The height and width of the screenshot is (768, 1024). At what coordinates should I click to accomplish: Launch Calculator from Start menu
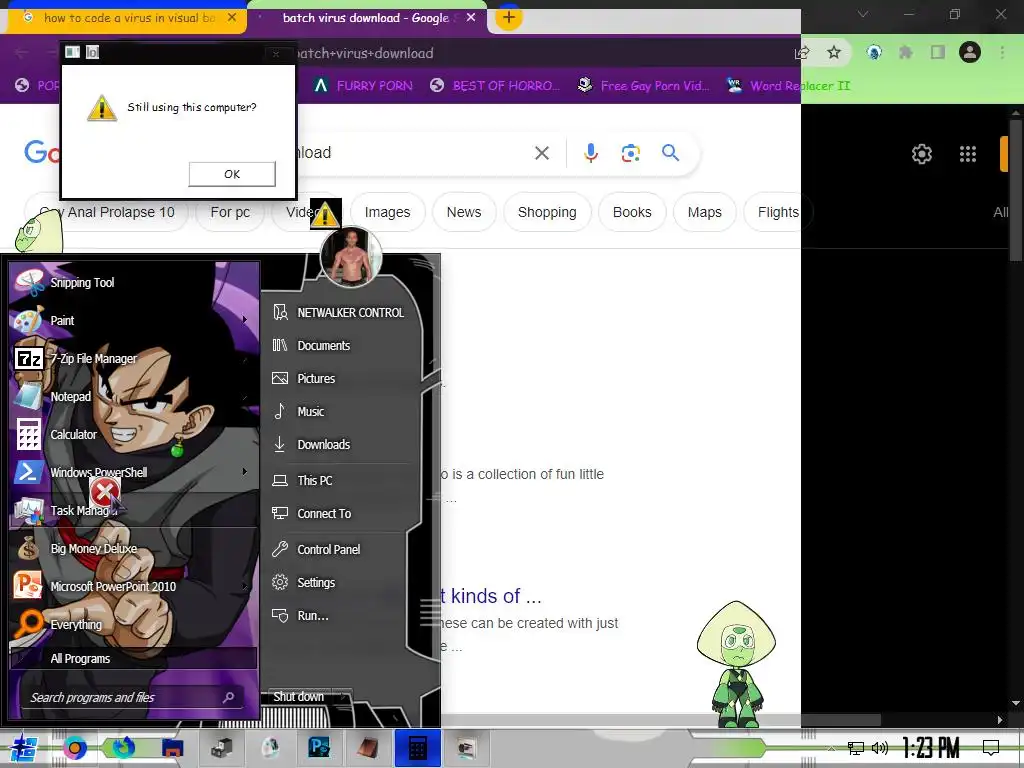133,434
